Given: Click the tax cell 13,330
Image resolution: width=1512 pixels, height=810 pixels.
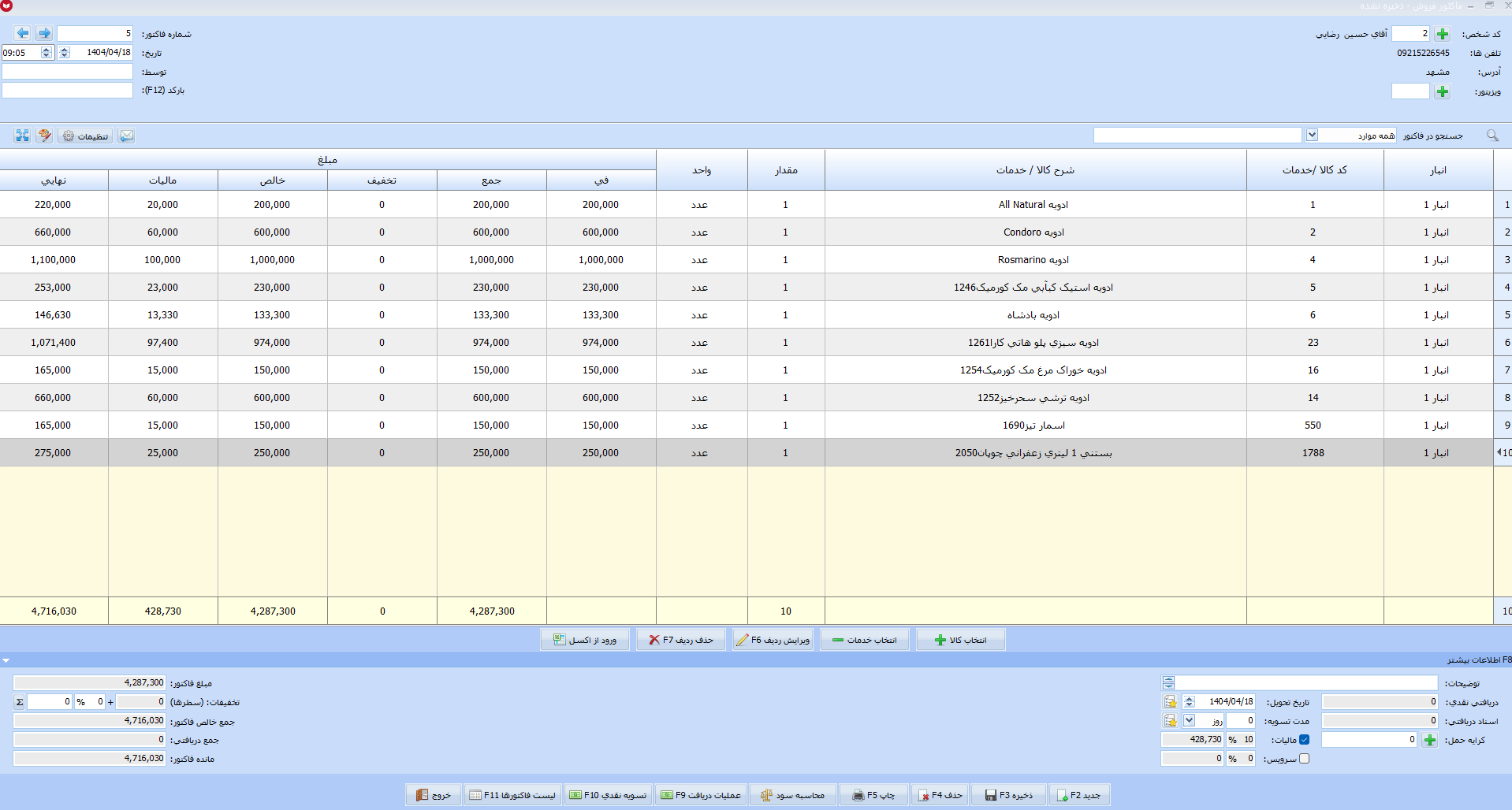Looking at the screenshot, I should [162, 315].
